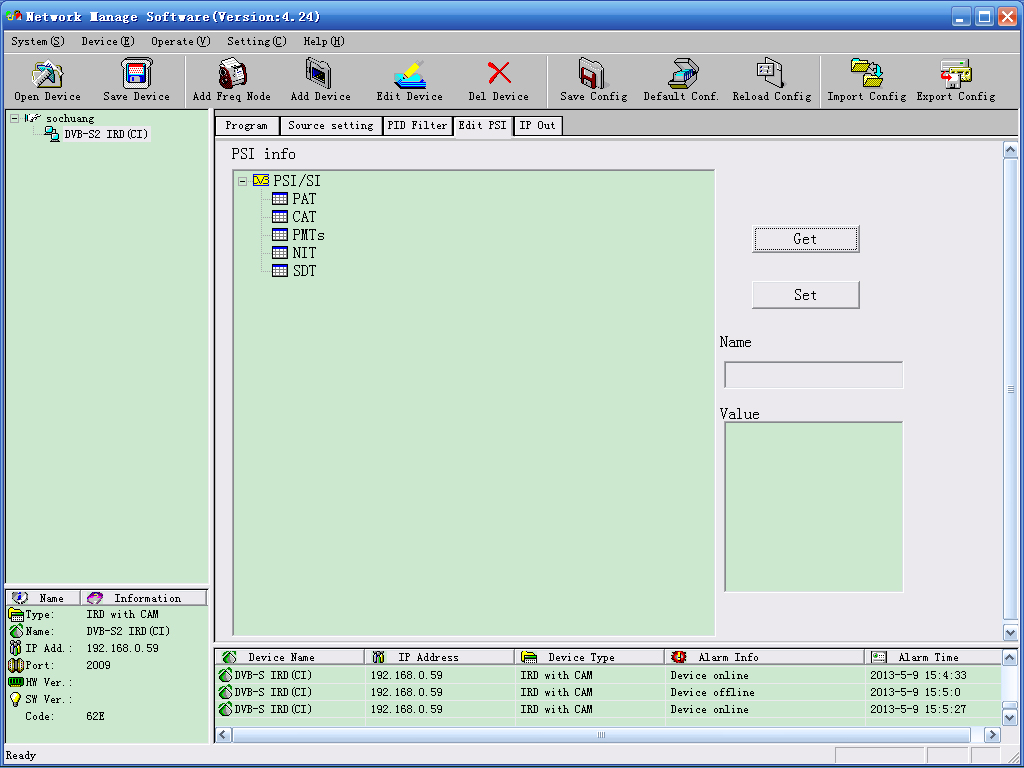1024x768 pixels.
Task: Click the Name input field
Action: (x=814, y=376)
